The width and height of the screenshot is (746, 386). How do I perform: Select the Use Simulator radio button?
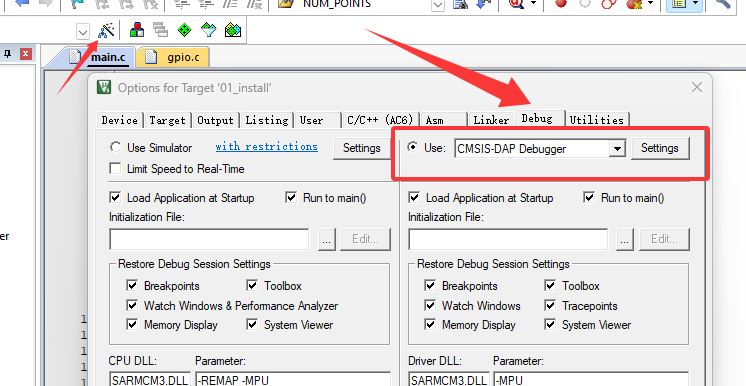click(x=116, y=147)
